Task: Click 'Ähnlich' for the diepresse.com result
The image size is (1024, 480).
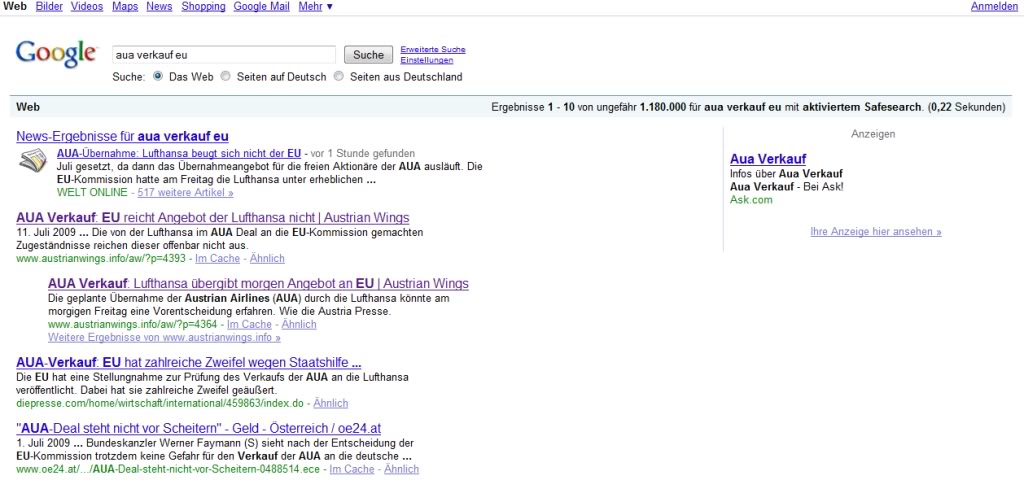Action: click(330, 404)
